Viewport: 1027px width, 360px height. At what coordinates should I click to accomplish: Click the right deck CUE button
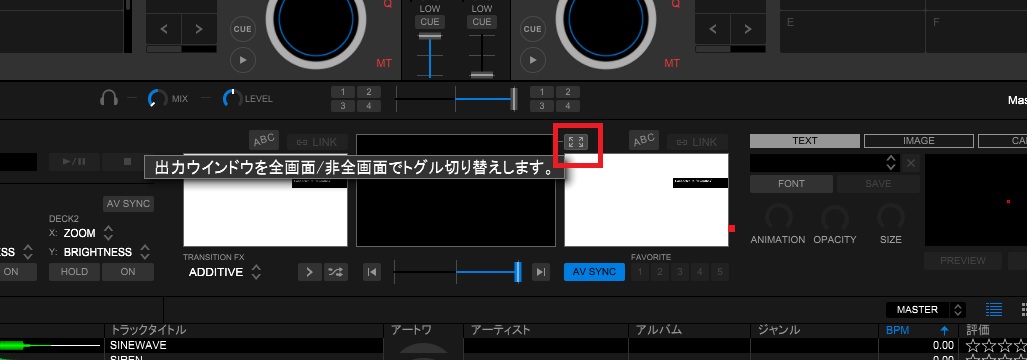pyautogui.click(x=532, y=29)
